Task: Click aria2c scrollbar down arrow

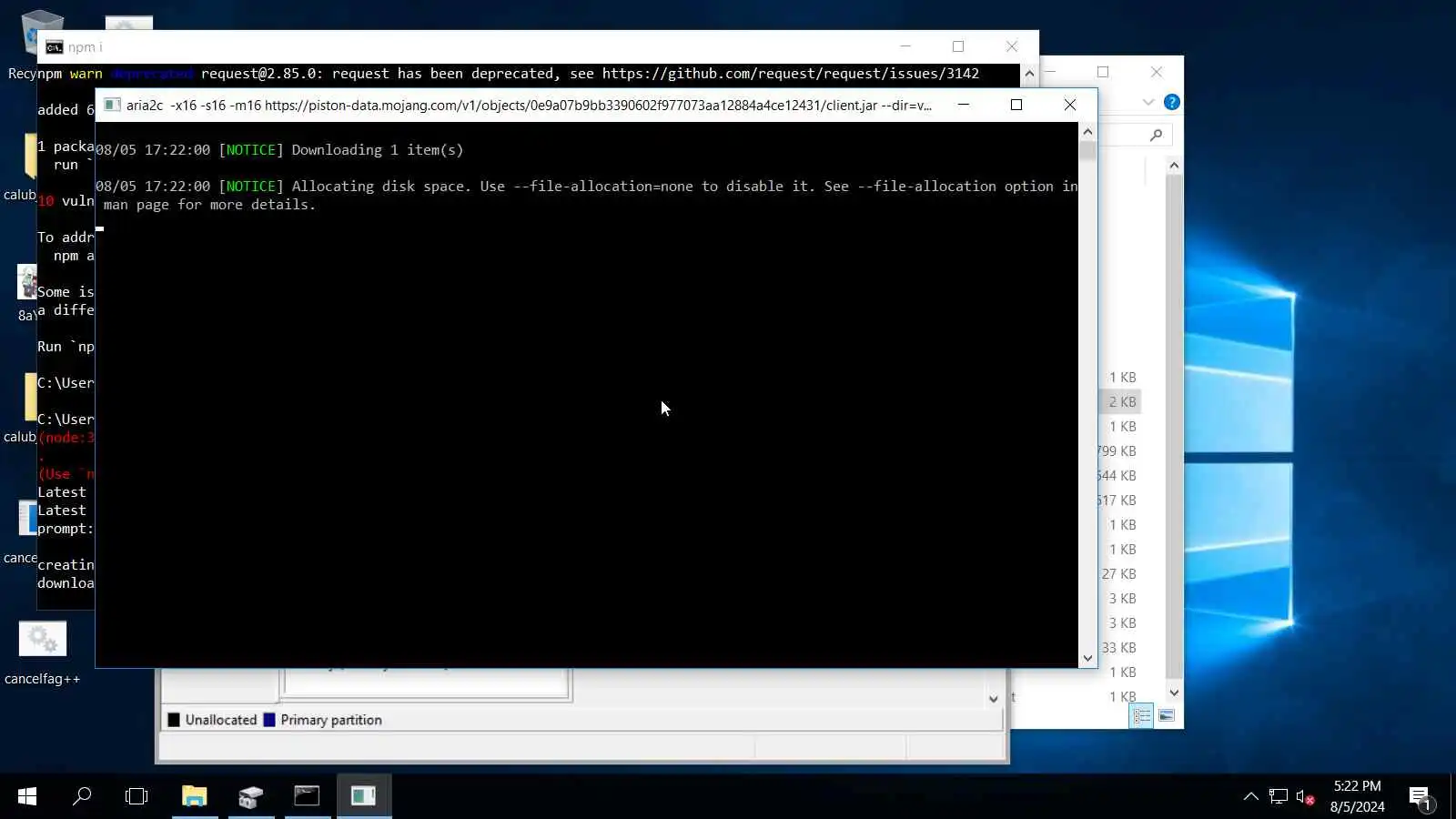Action: pos(1087,658)
